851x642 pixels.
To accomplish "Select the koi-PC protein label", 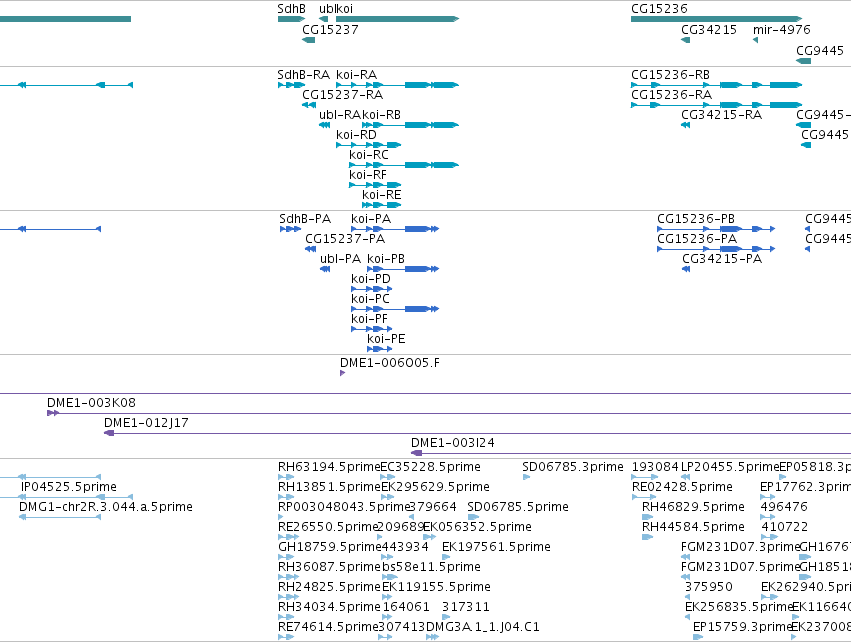I will [370, 300].
